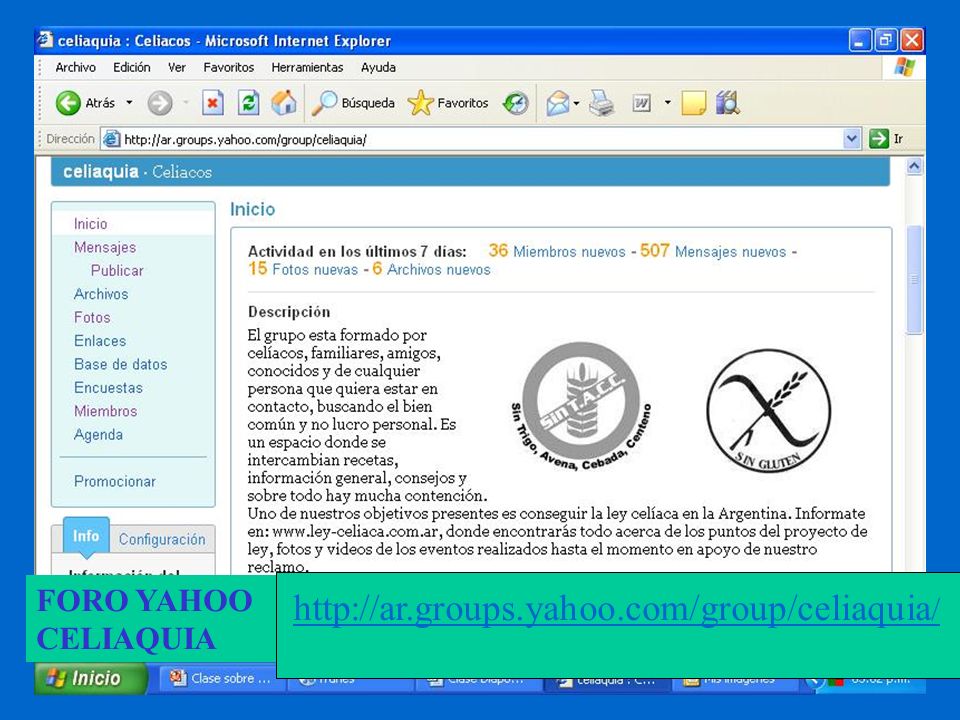Image resolution: width=960 pixels, height=720 pixels.
Task: Click the page icon in the address bar
Action: point(111,139)
